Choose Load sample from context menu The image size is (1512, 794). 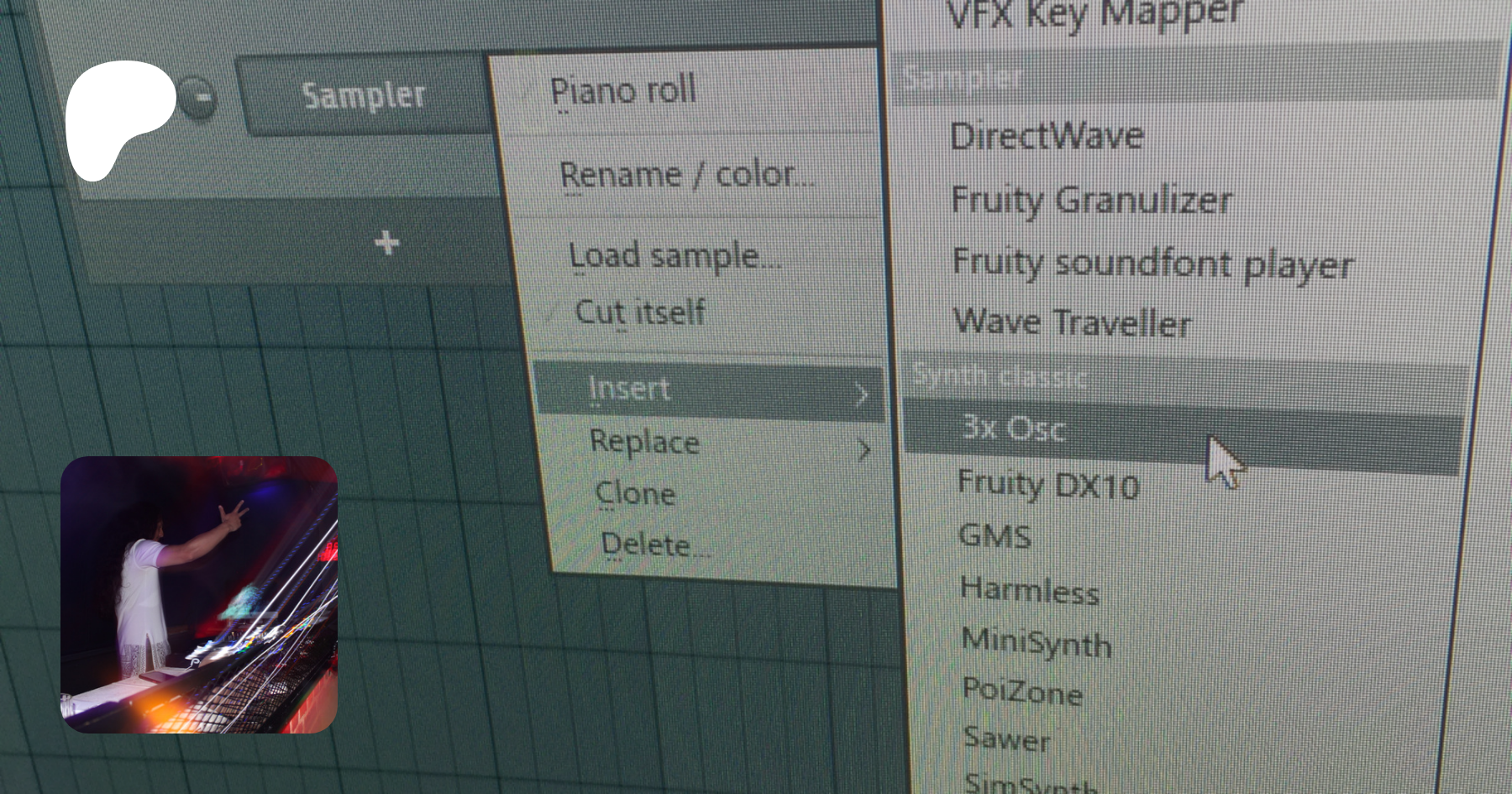tap(675, 255)
